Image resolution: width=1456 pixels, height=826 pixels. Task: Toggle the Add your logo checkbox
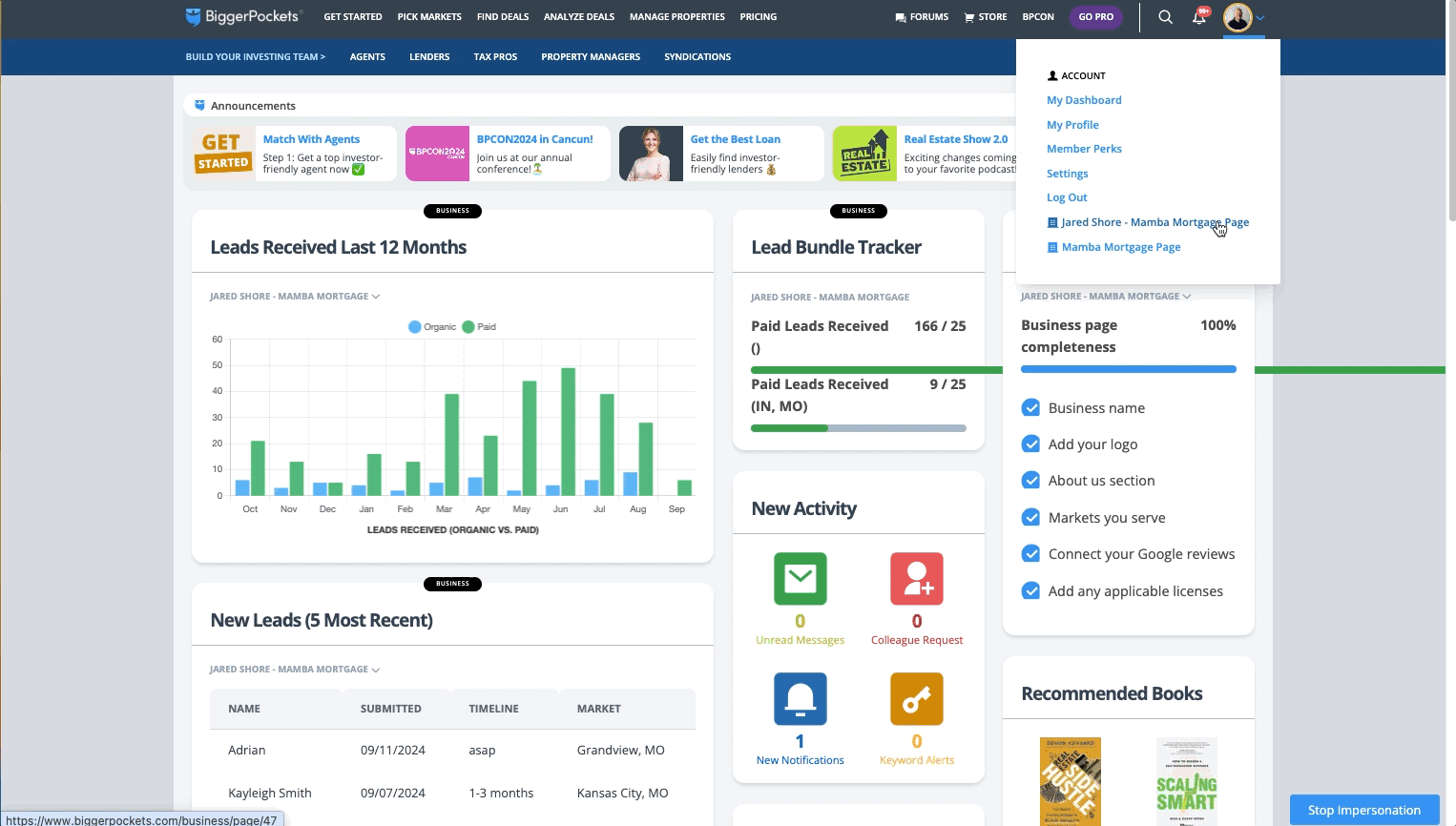tap(1030, 444)
